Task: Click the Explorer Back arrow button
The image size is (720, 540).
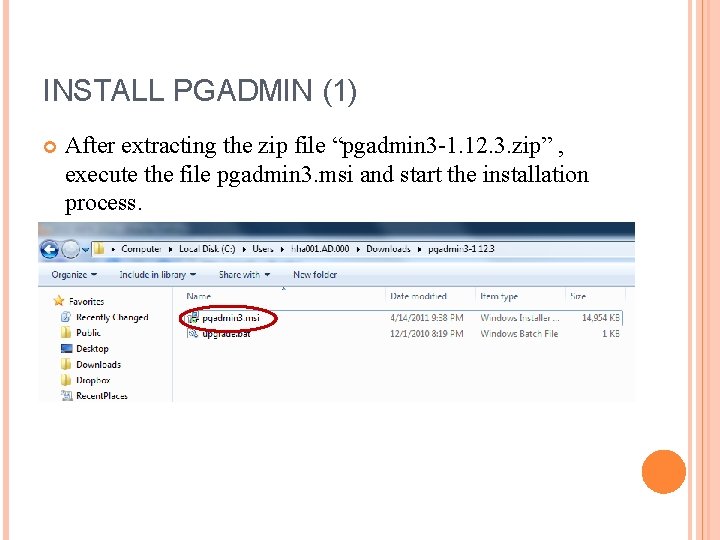Action: 49,249
